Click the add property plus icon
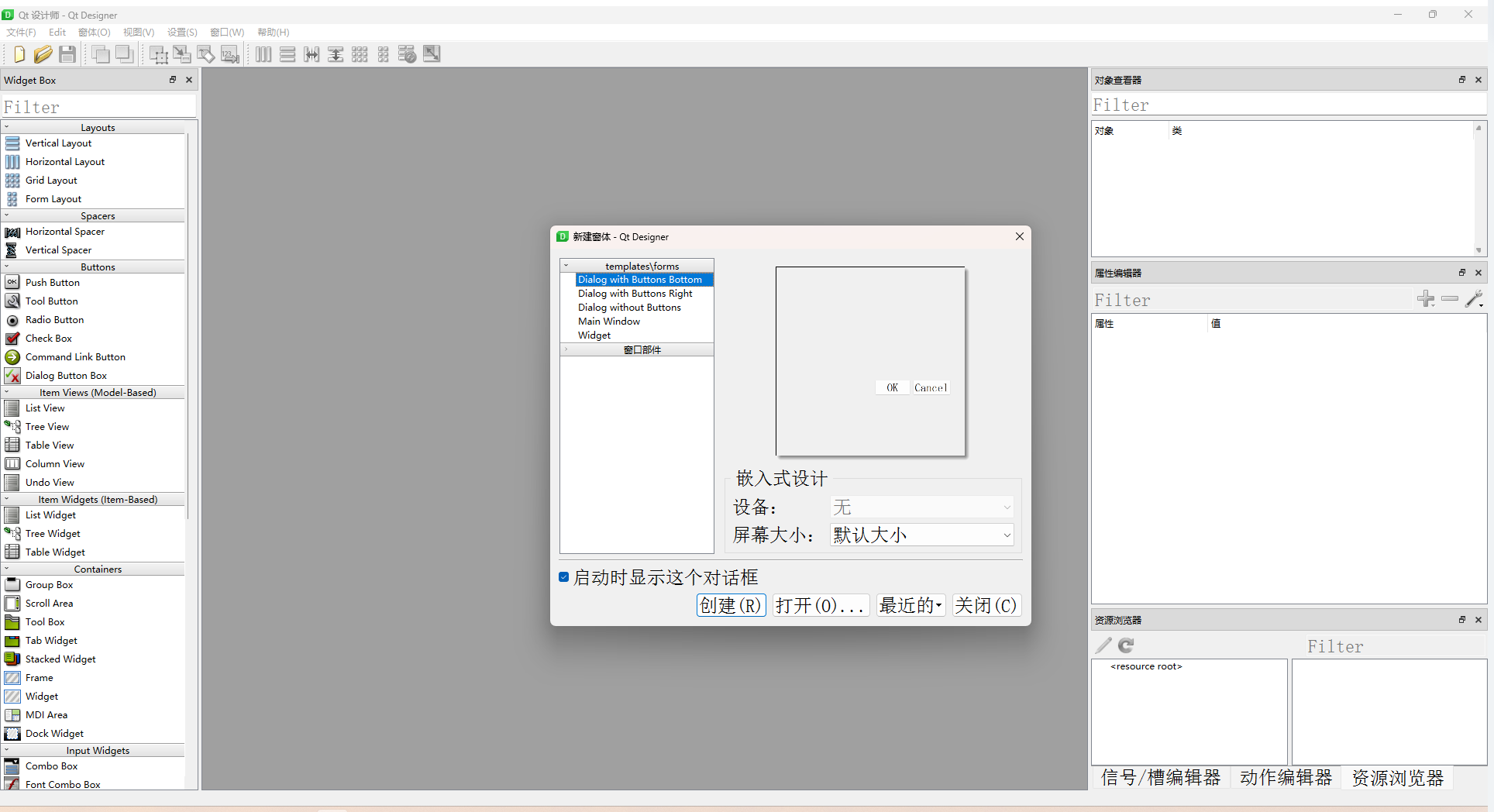The image size is (1494, 812). [1426, 299]
